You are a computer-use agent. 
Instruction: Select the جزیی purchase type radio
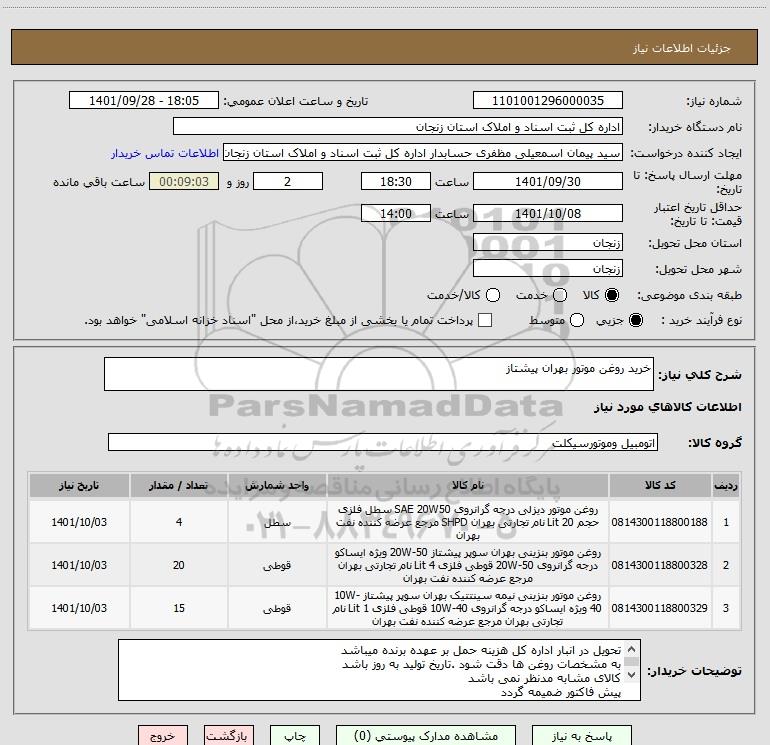(635, 320)
